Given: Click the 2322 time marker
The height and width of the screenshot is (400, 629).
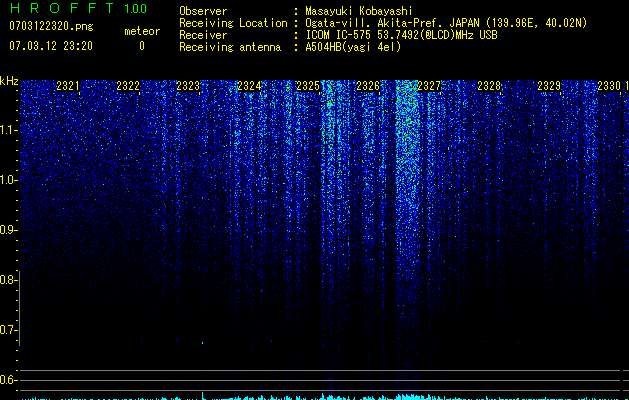Looking at the screenshot, I should [x=128, y=85].
